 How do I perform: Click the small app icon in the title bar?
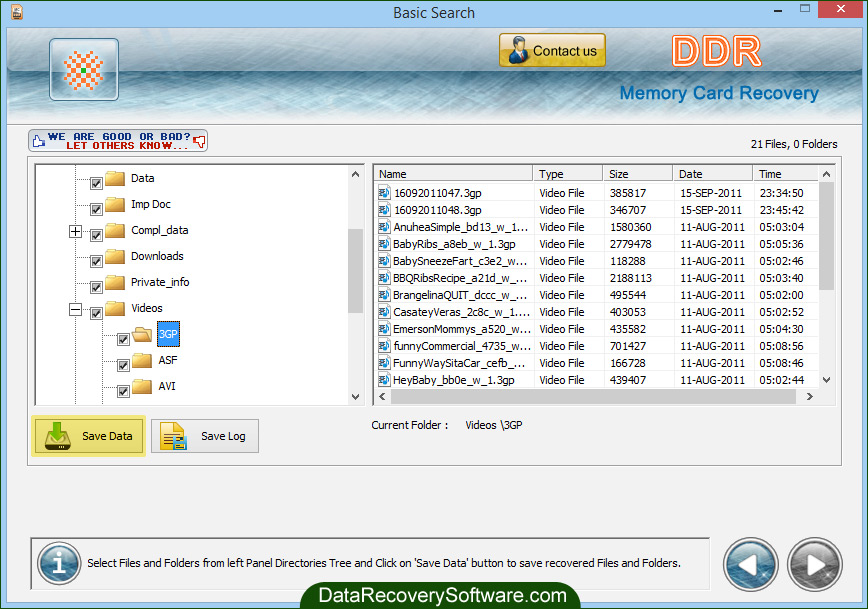[15, 9]
